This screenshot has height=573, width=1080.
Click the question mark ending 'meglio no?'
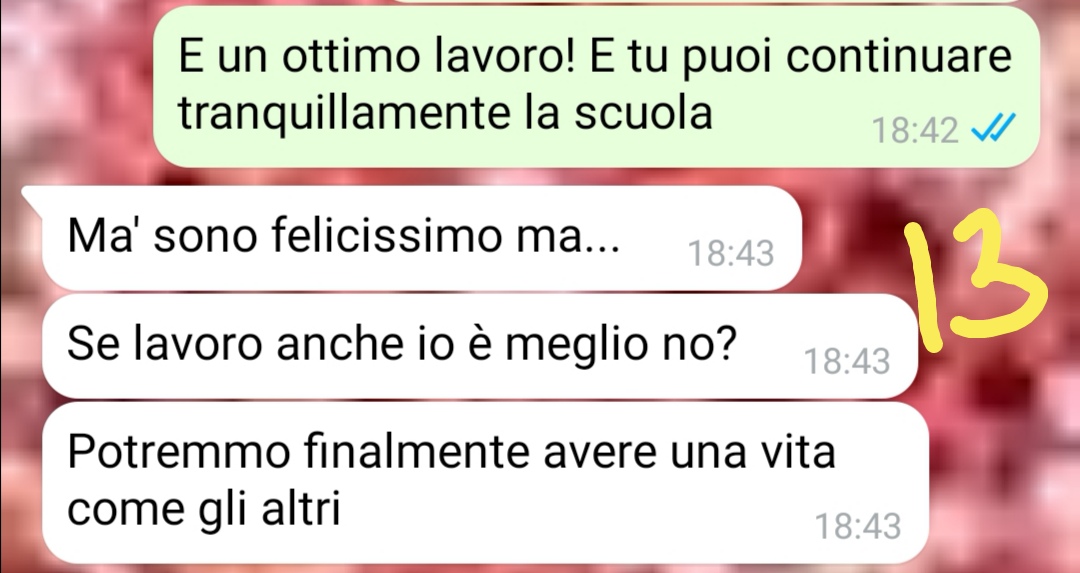click(725, 342)
